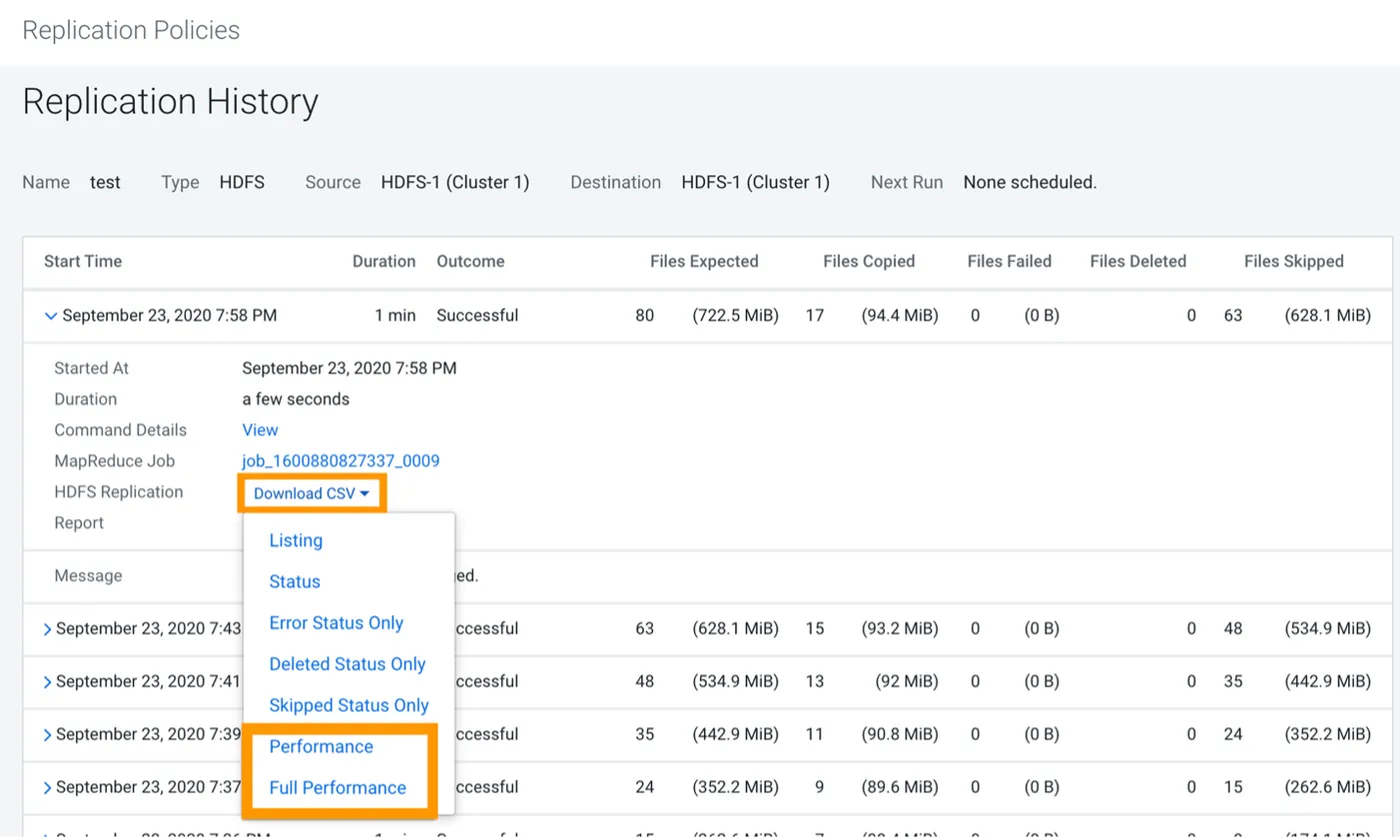Click the policy name value test

[105, 182]
